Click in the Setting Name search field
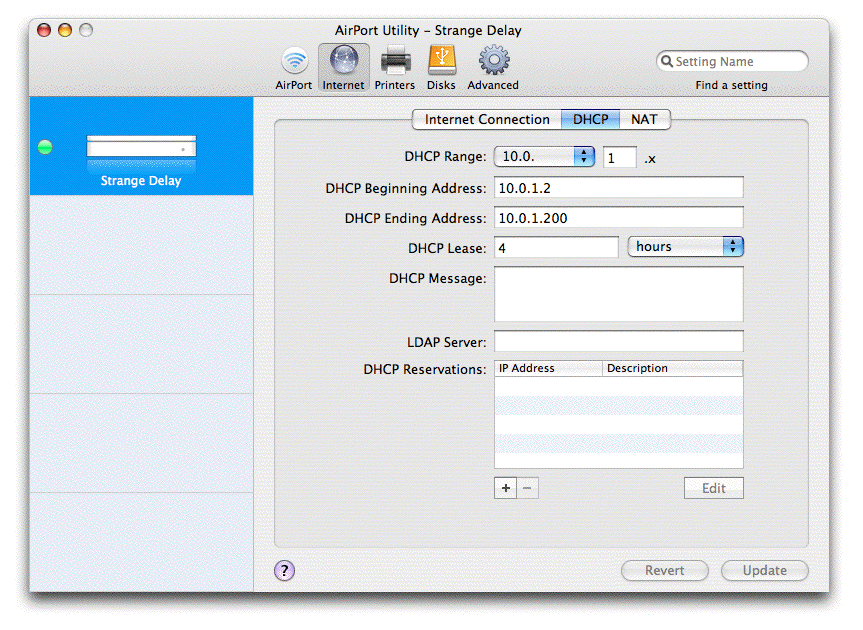863x630 pixels. [738, 62]
